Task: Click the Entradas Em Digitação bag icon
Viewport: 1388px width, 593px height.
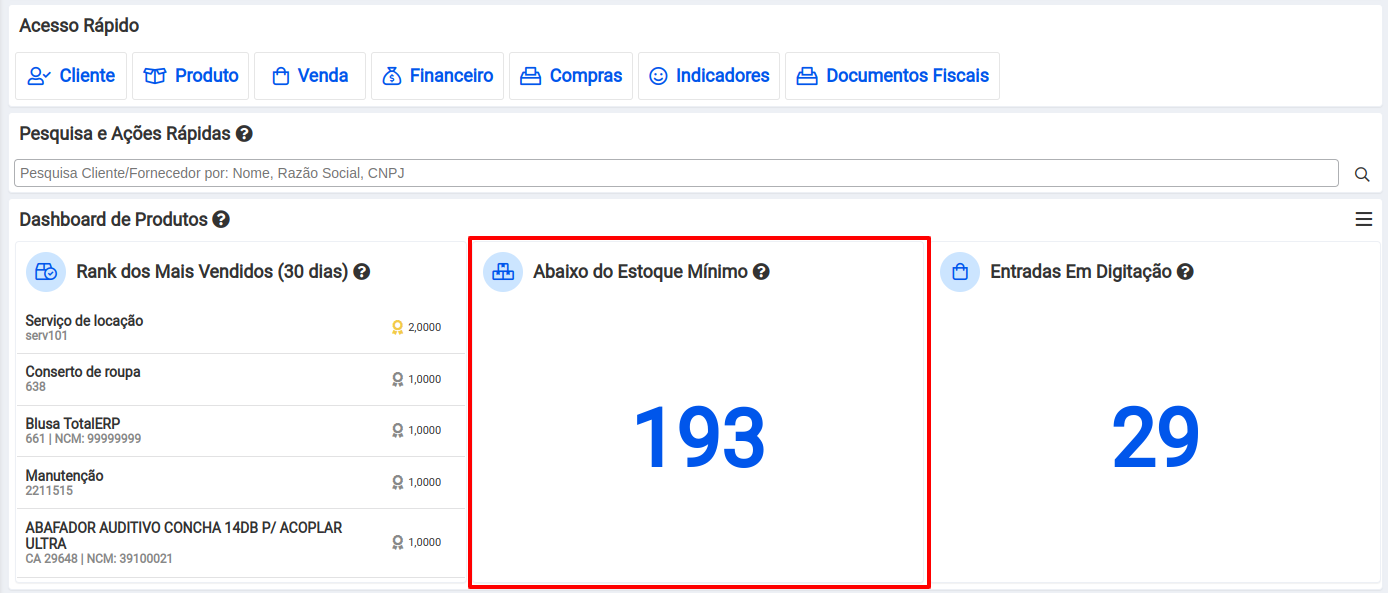Action: pos(960,272)
